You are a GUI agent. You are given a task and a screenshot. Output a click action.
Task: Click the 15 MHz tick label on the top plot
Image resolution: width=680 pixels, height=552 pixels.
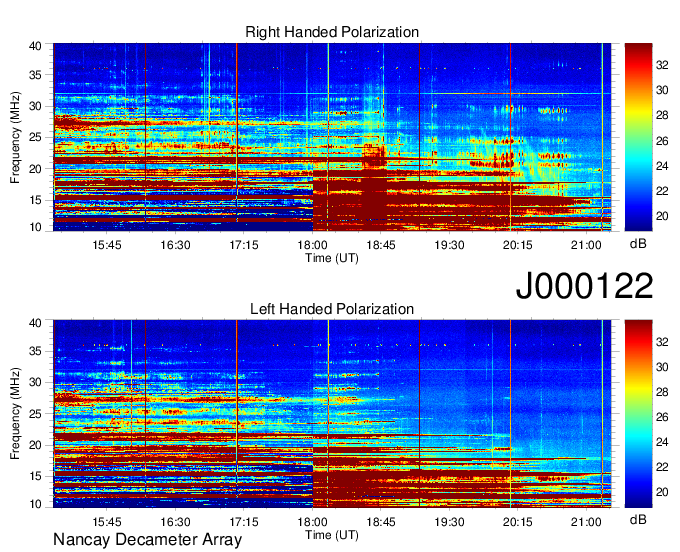coord(36,200)
